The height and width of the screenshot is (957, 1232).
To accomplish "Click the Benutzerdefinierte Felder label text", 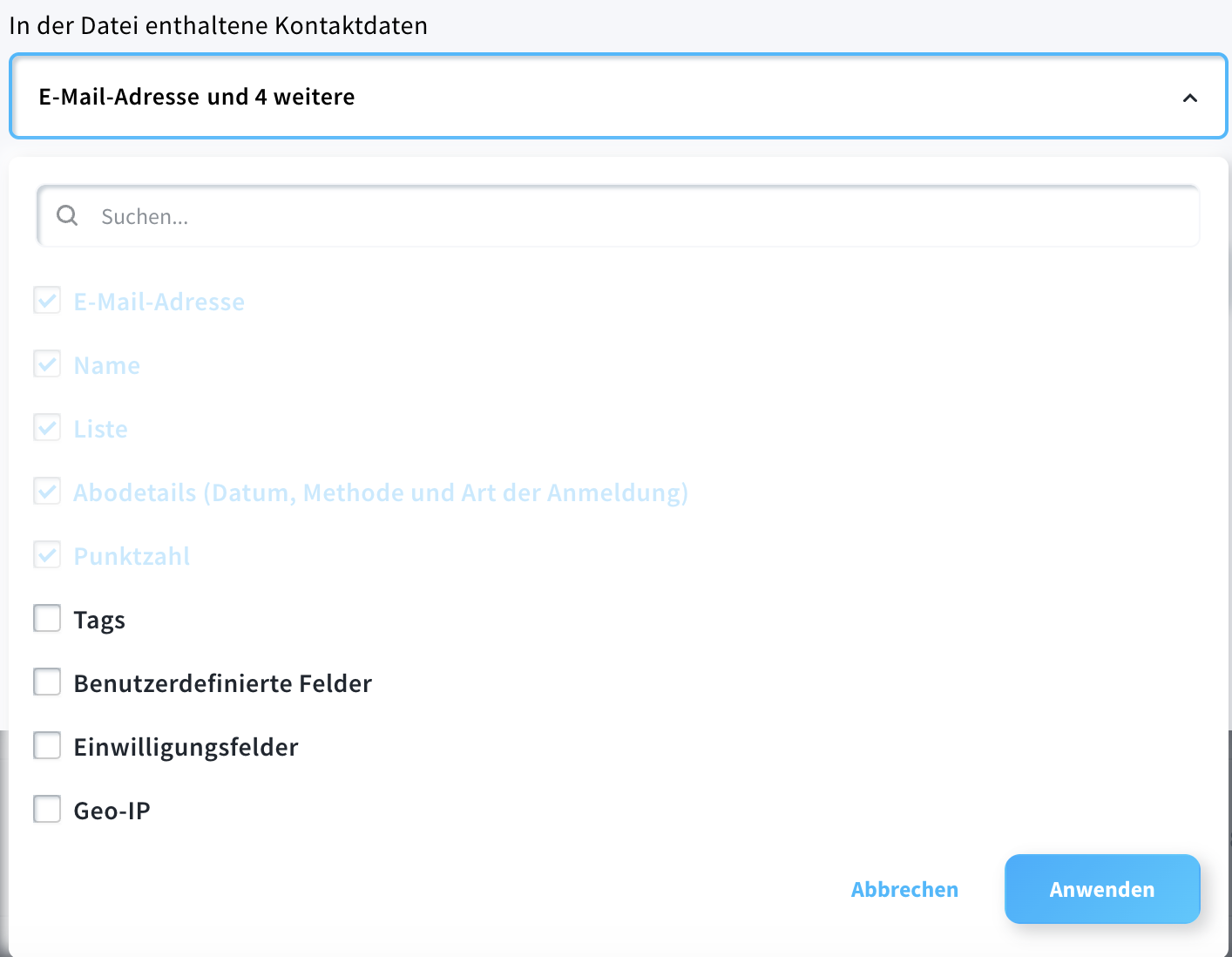I will pos(222,682).
